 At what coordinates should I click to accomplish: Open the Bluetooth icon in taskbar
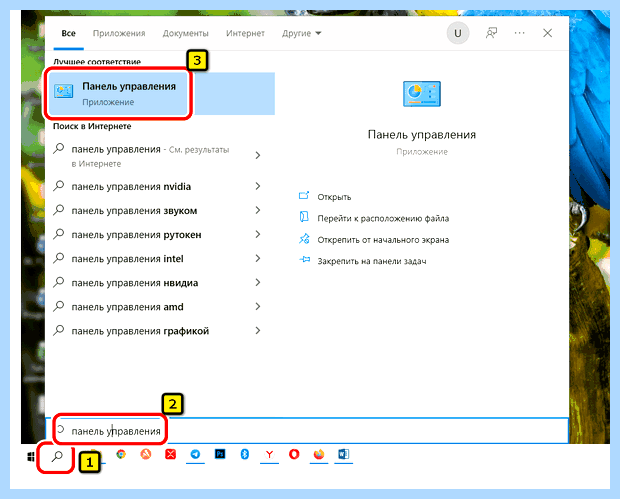tap(245, 454)
